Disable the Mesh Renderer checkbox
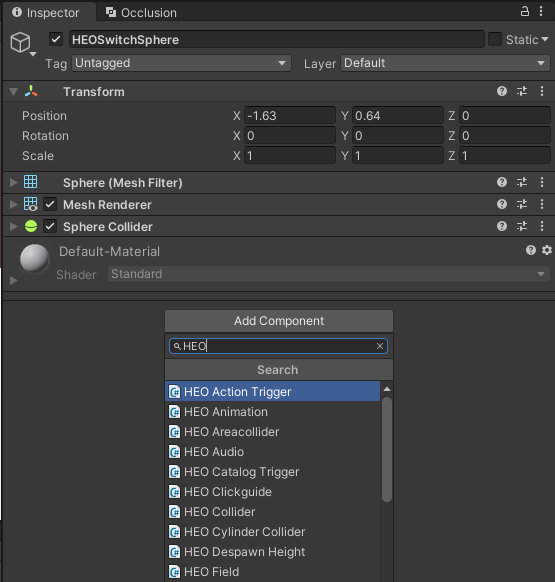Screen dimensions: 555x582 click(x=50, y=204)
